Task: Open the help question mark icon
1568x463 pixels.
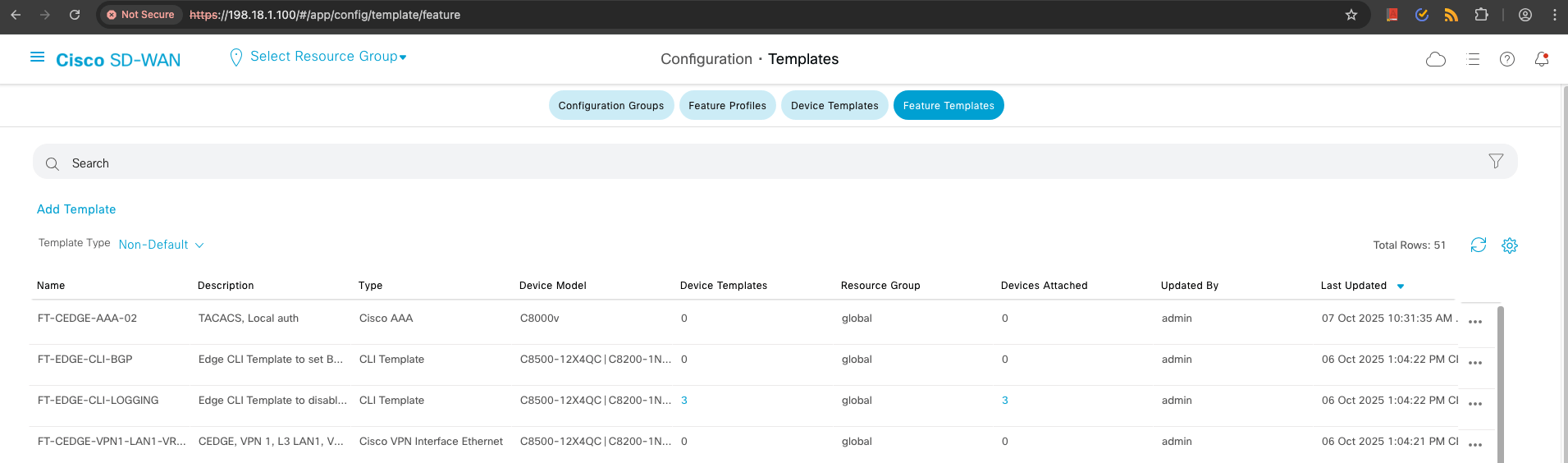Action: pyautogui.click(x=1507, y=59)
